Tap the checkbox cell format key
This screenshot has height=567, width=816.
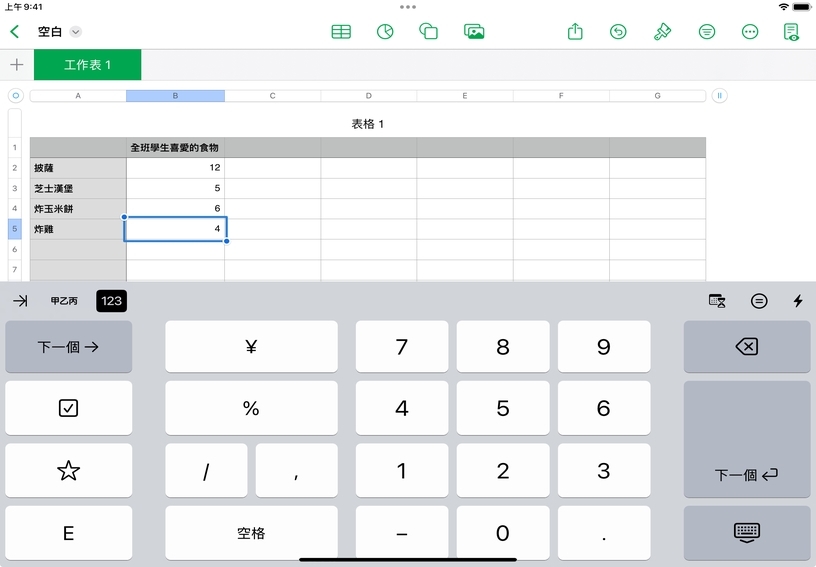tap(68, 408)
